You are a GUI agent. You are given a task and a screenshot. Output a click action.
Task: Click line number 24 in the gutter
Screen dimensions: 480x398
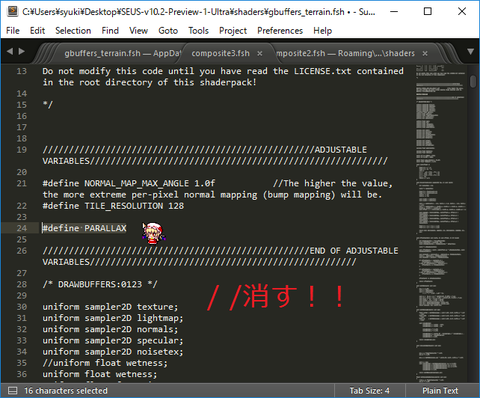pyautogui.click(x=22, y=228)
